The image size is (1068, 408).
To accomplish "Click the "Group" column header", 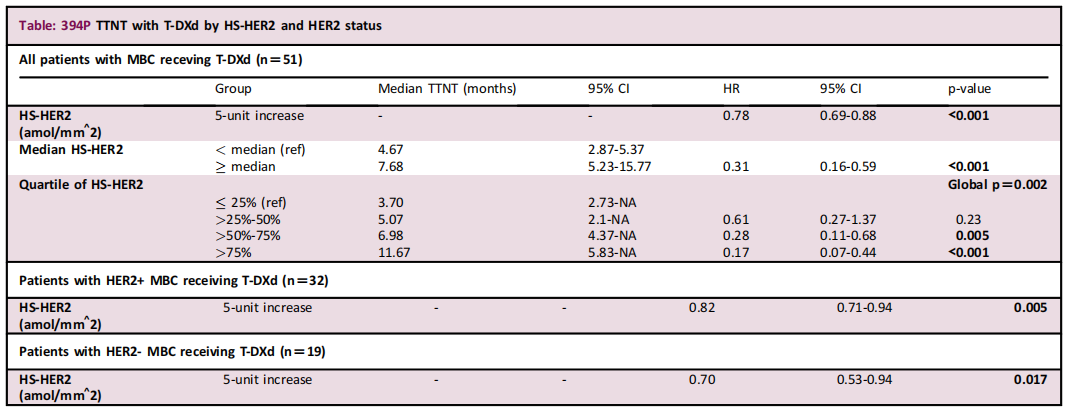I will pos(232,89).
